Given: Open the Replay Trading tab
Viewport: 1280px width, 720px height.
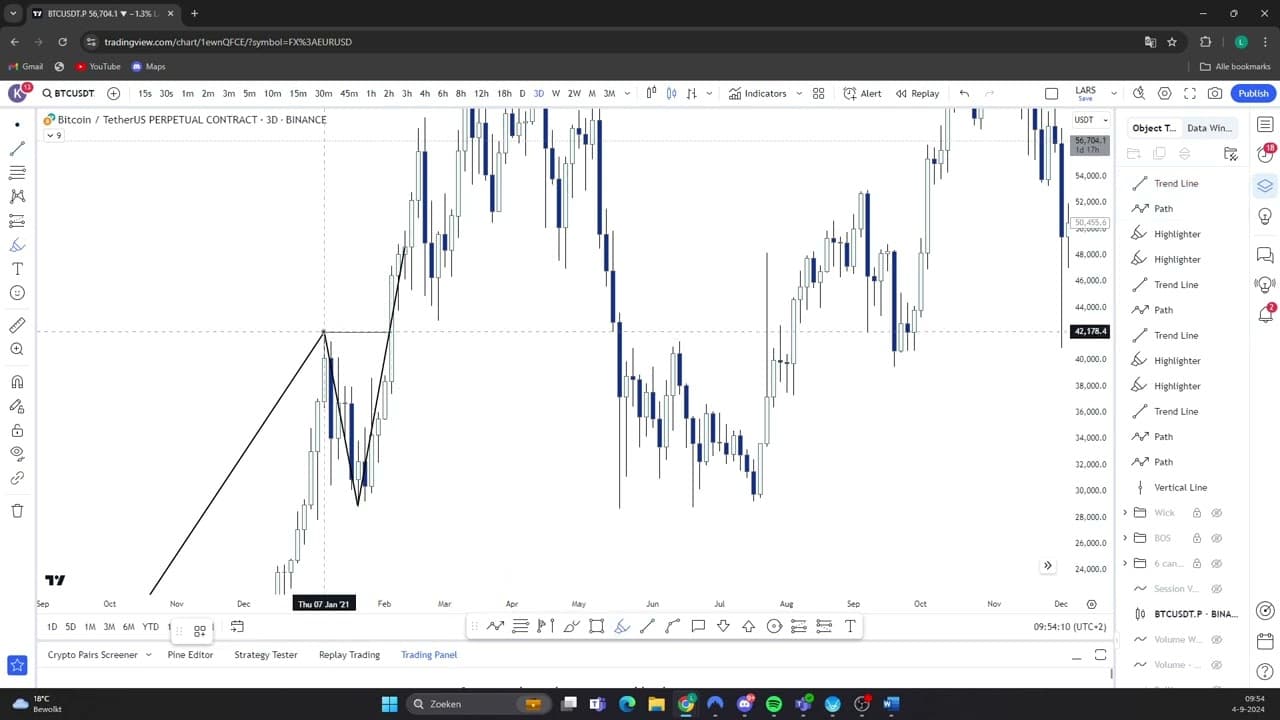Looking at the screenshot, I should [349, 655].
